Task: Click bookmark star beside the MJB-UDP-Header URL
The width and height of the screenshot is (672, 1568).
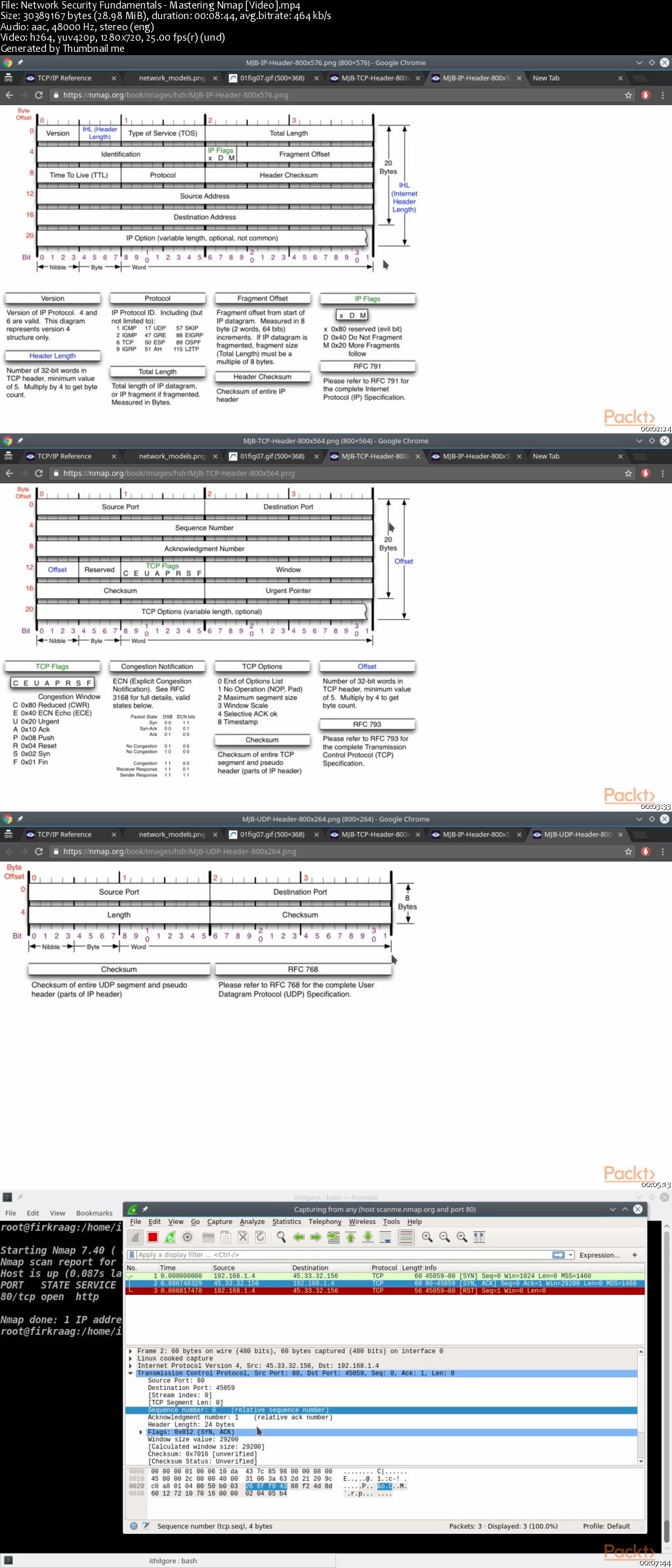Action: pos(628,852)
